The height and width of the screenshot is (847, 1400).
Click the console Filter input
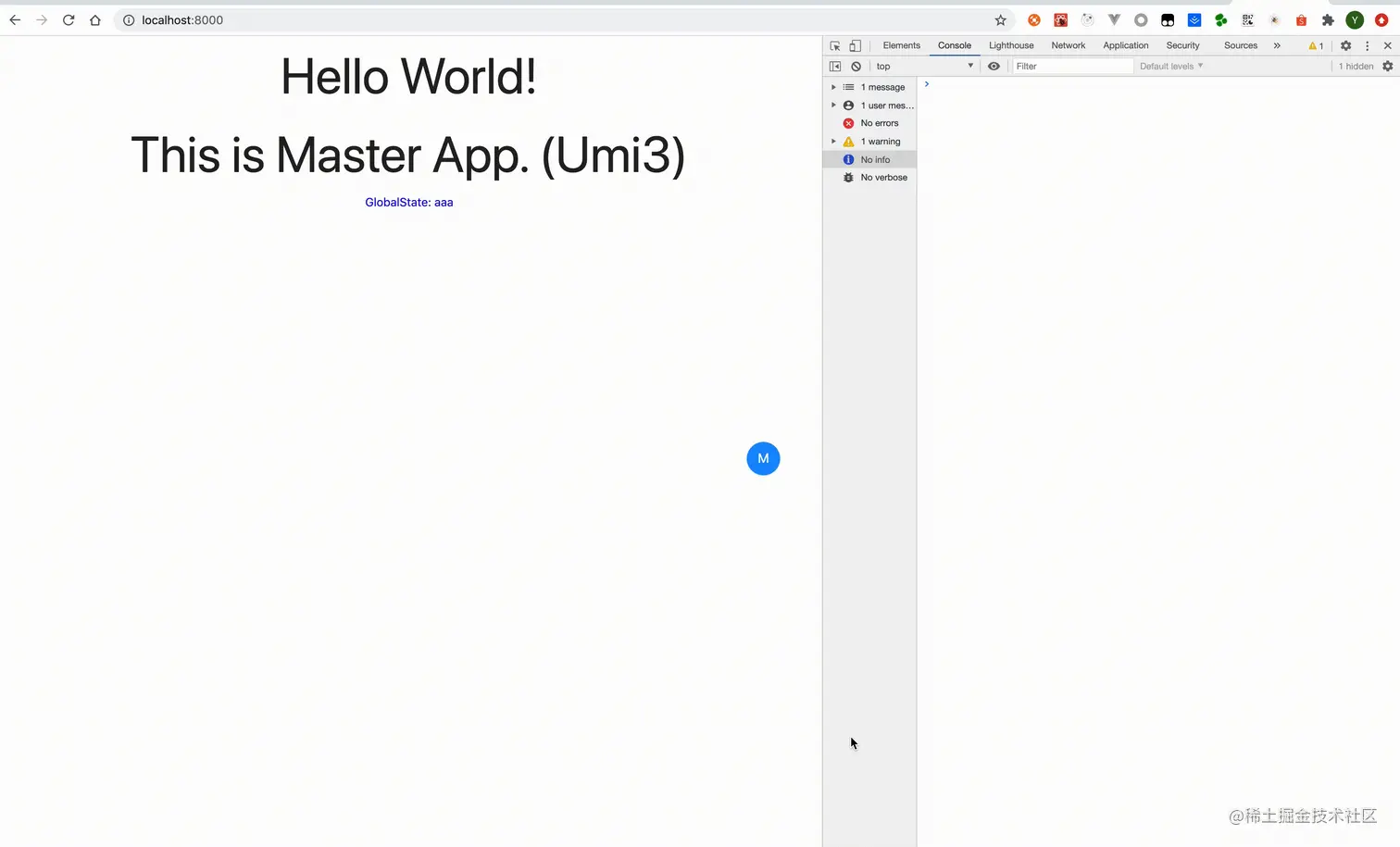1072,67
